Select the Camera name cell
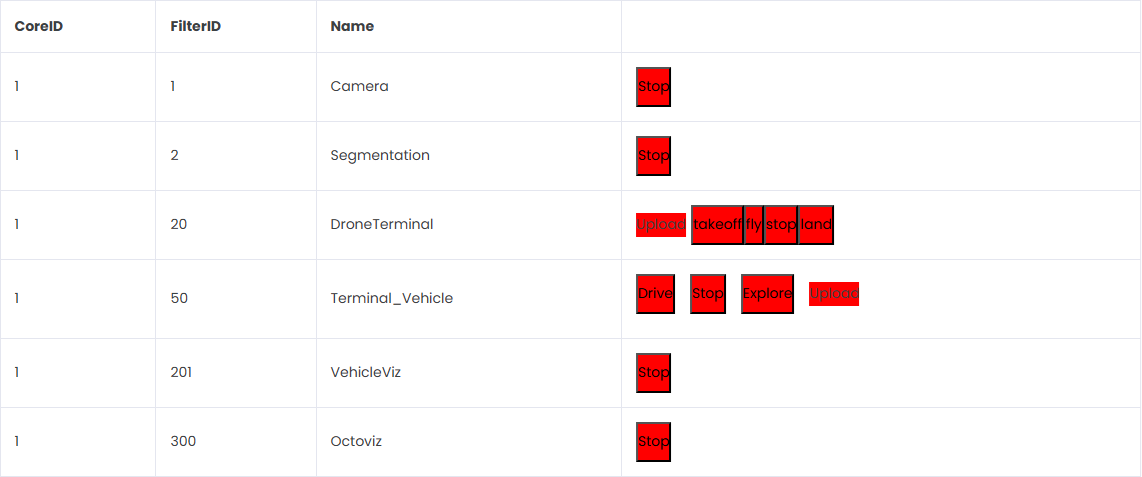 (359, 87)
